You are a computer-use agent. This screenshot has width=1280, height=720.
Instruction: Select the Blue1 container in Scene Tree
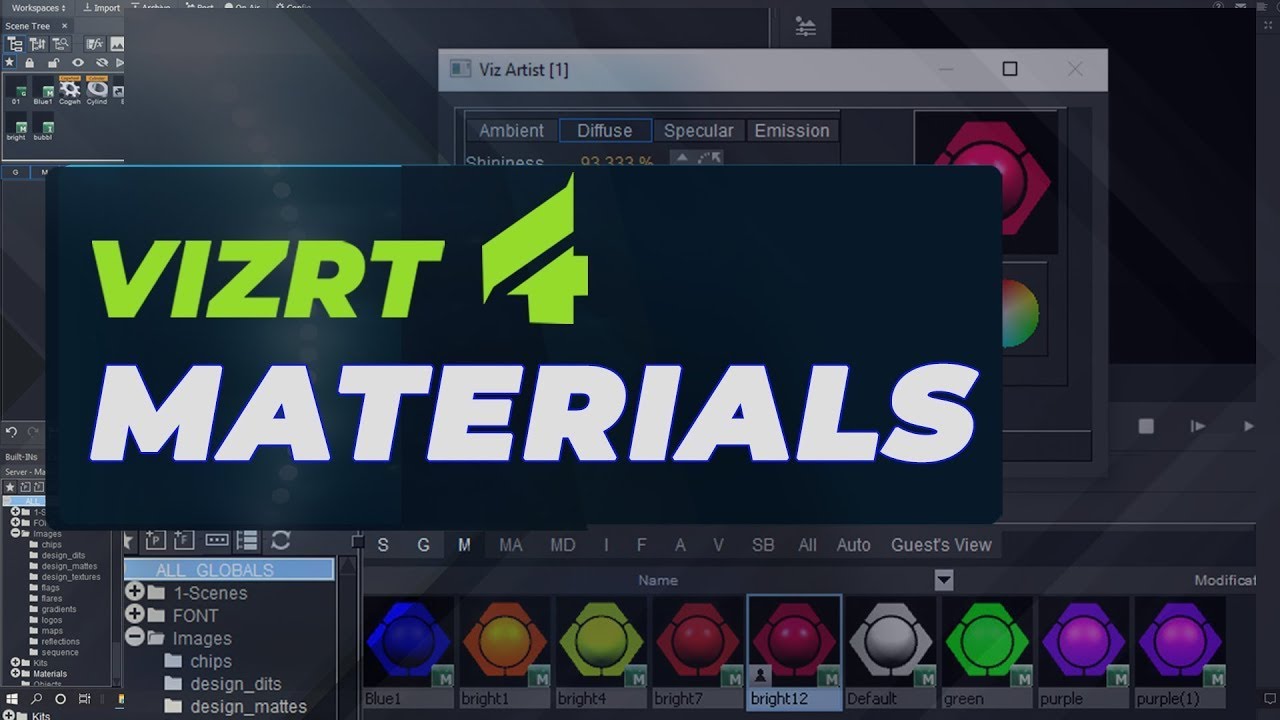(x=43, y=91)
